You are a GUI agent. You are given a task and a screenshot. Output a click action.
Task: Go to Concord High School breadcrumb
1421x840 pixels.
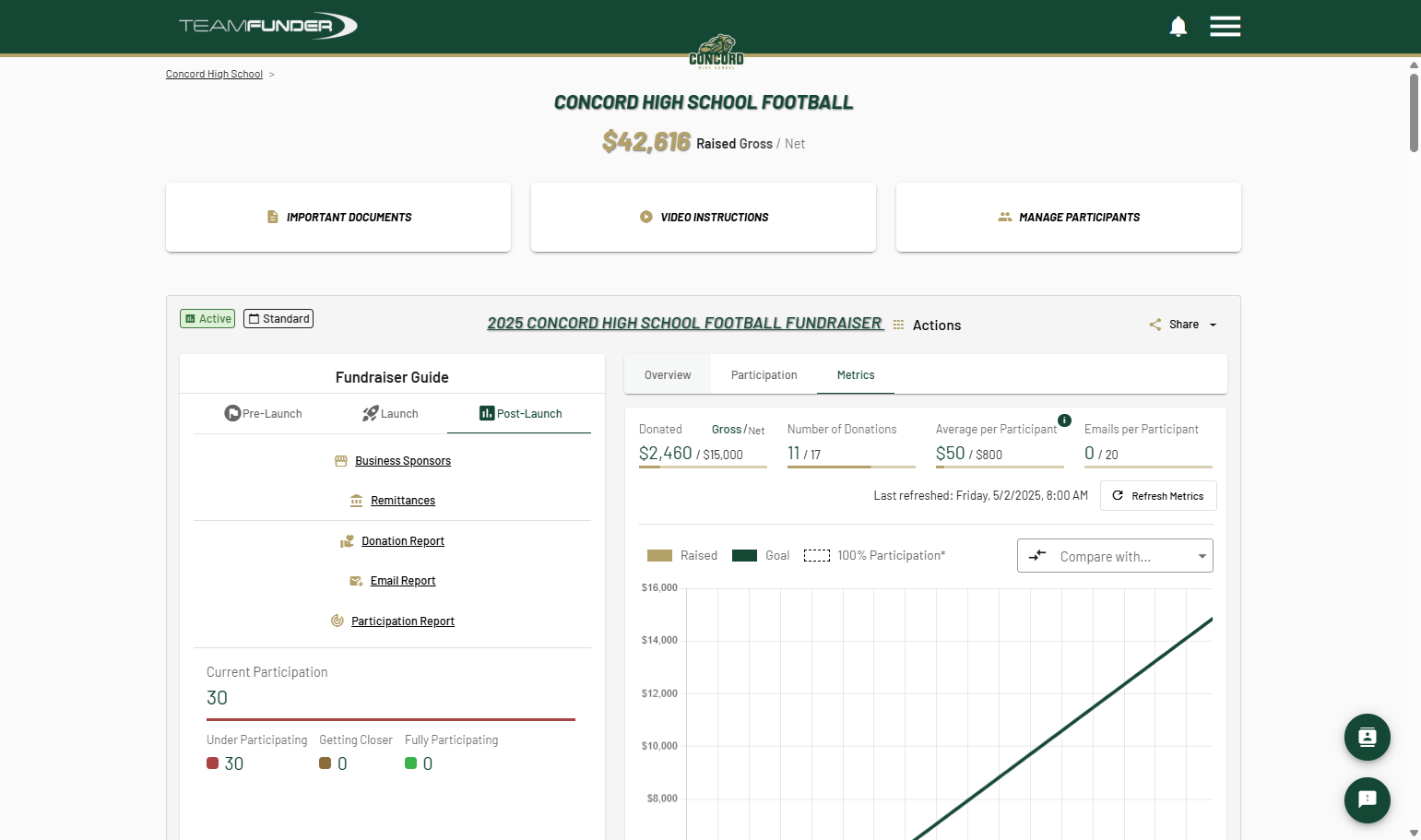click(x=214, y=75)
